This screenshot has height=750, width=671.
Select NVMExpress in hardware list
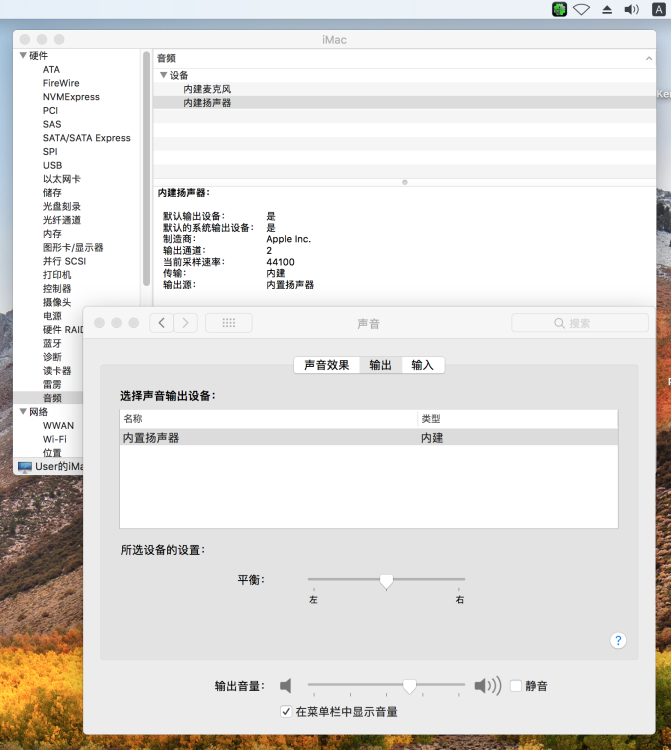71,97
